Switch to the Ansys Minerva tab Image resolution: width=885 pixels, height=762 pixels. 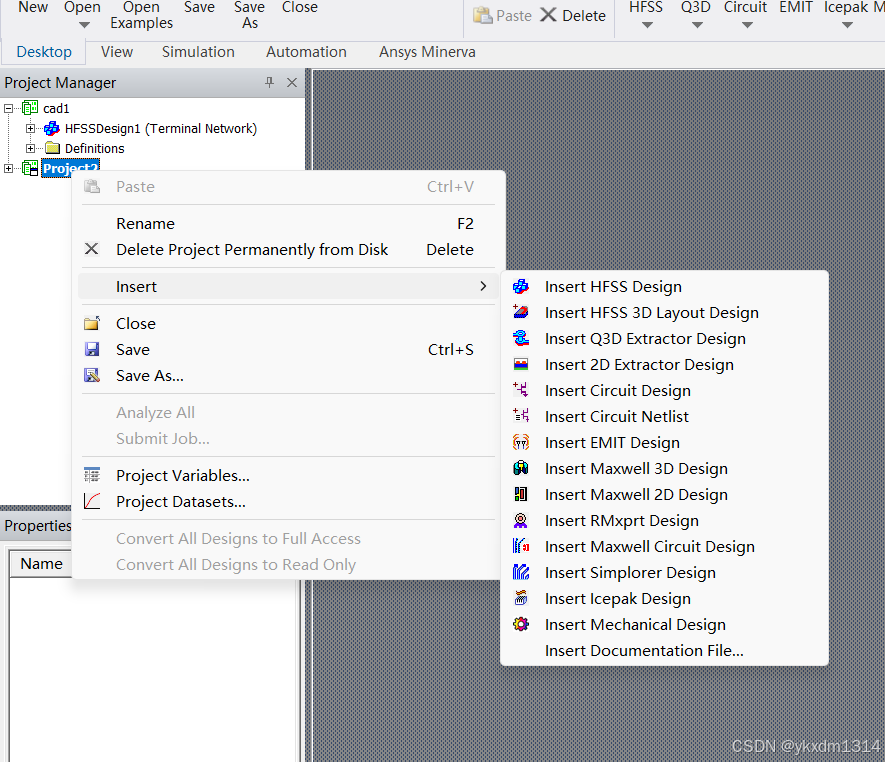pyautogui.click(x=427, y=52)
